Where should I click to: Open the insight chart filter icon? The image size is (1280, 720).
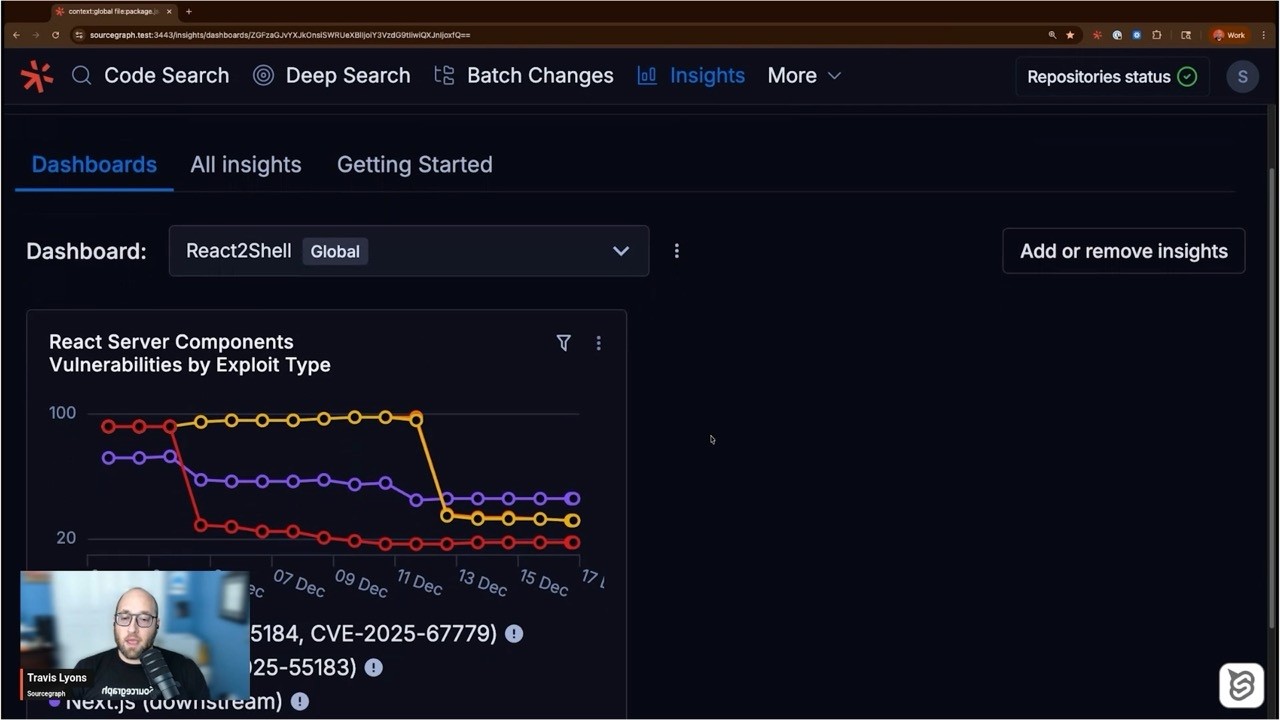[564, 343]
